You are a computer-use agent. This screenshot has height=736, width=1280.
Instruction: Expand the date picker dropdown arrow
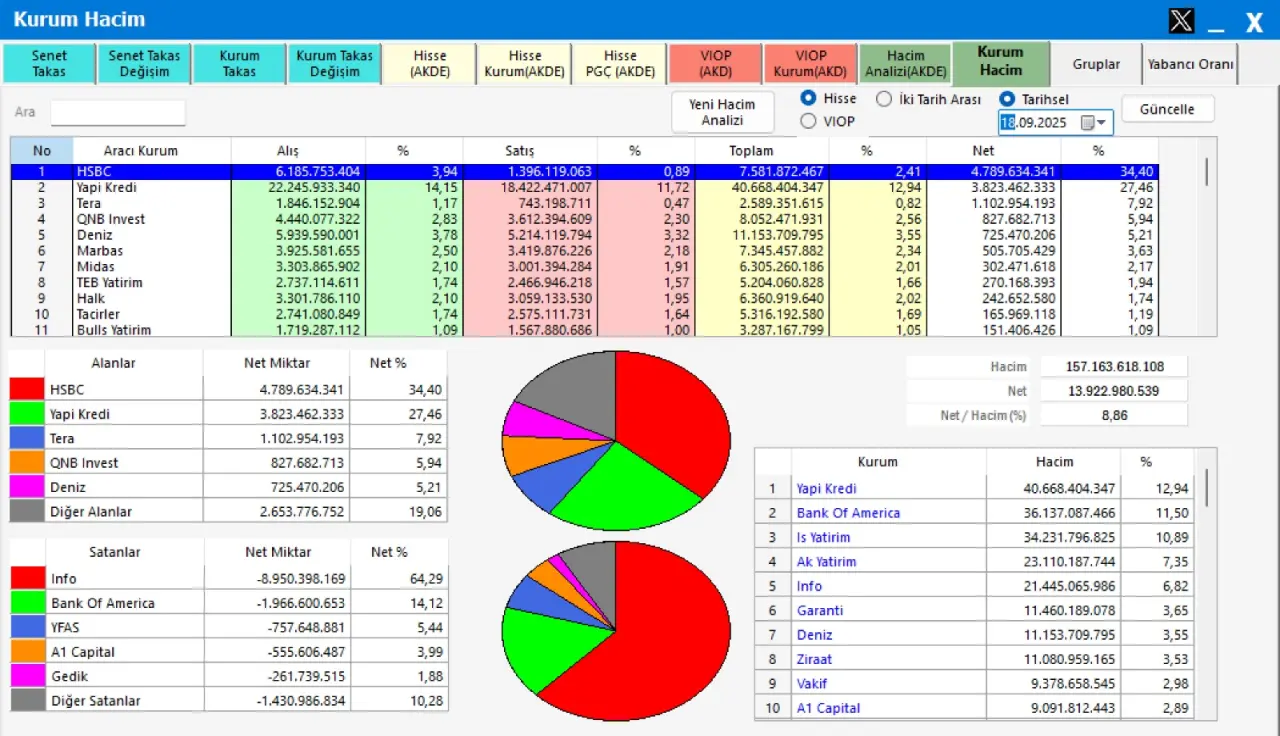(x=1102, y=123)
